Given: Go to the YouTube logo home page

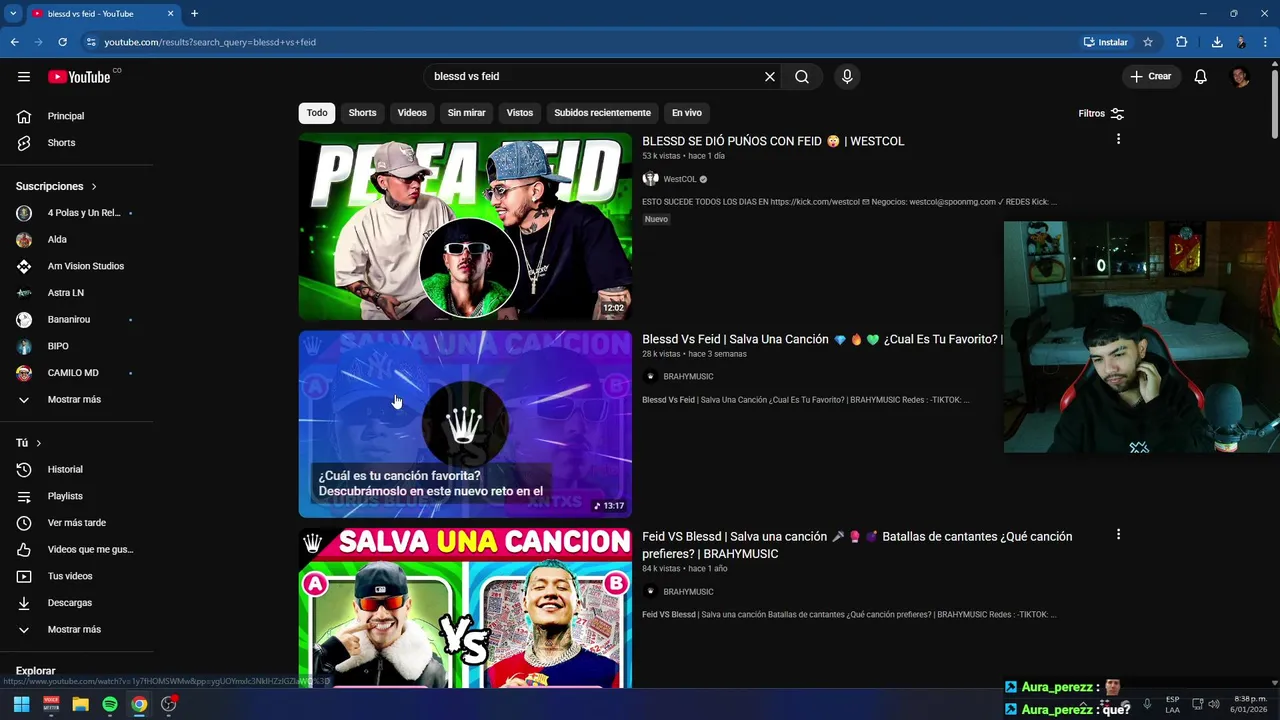Looking at the screenshot, I should click(x=79, y=77).
